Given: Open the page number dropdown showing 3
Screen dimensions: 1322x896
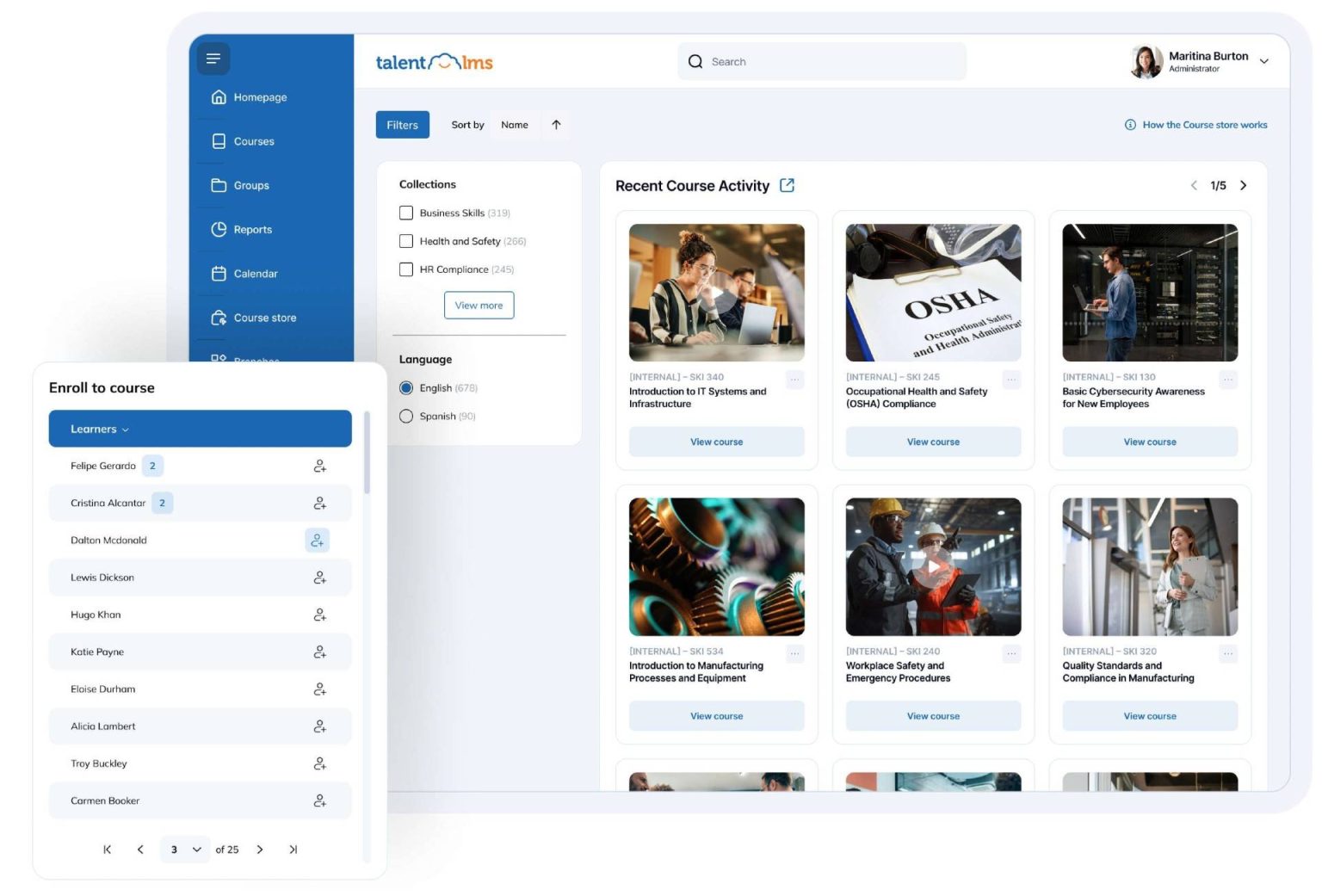Looking at the screenshot, I should pyautogui.click(x=184, y=850).
